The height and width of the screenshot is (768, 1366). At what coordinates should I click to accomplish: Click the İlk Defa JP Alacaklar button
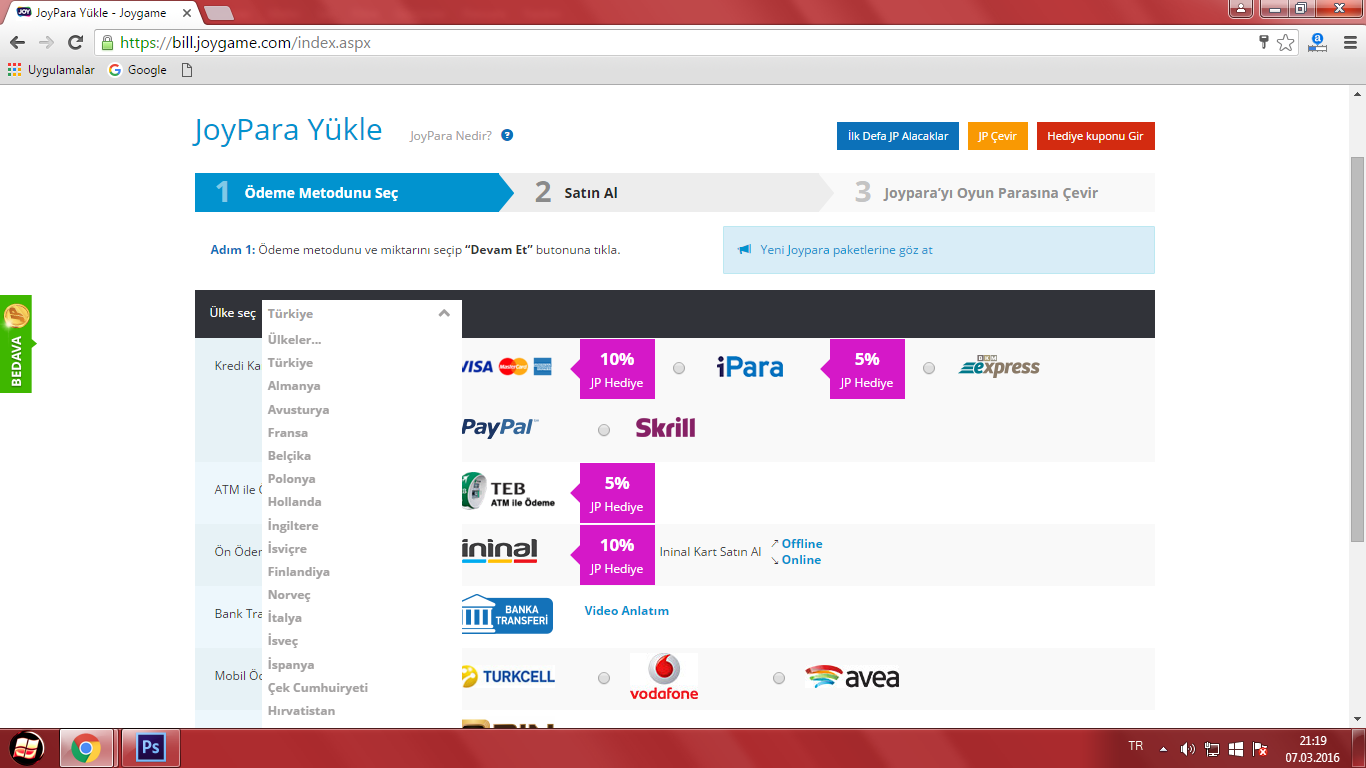[x=898, y=136]
